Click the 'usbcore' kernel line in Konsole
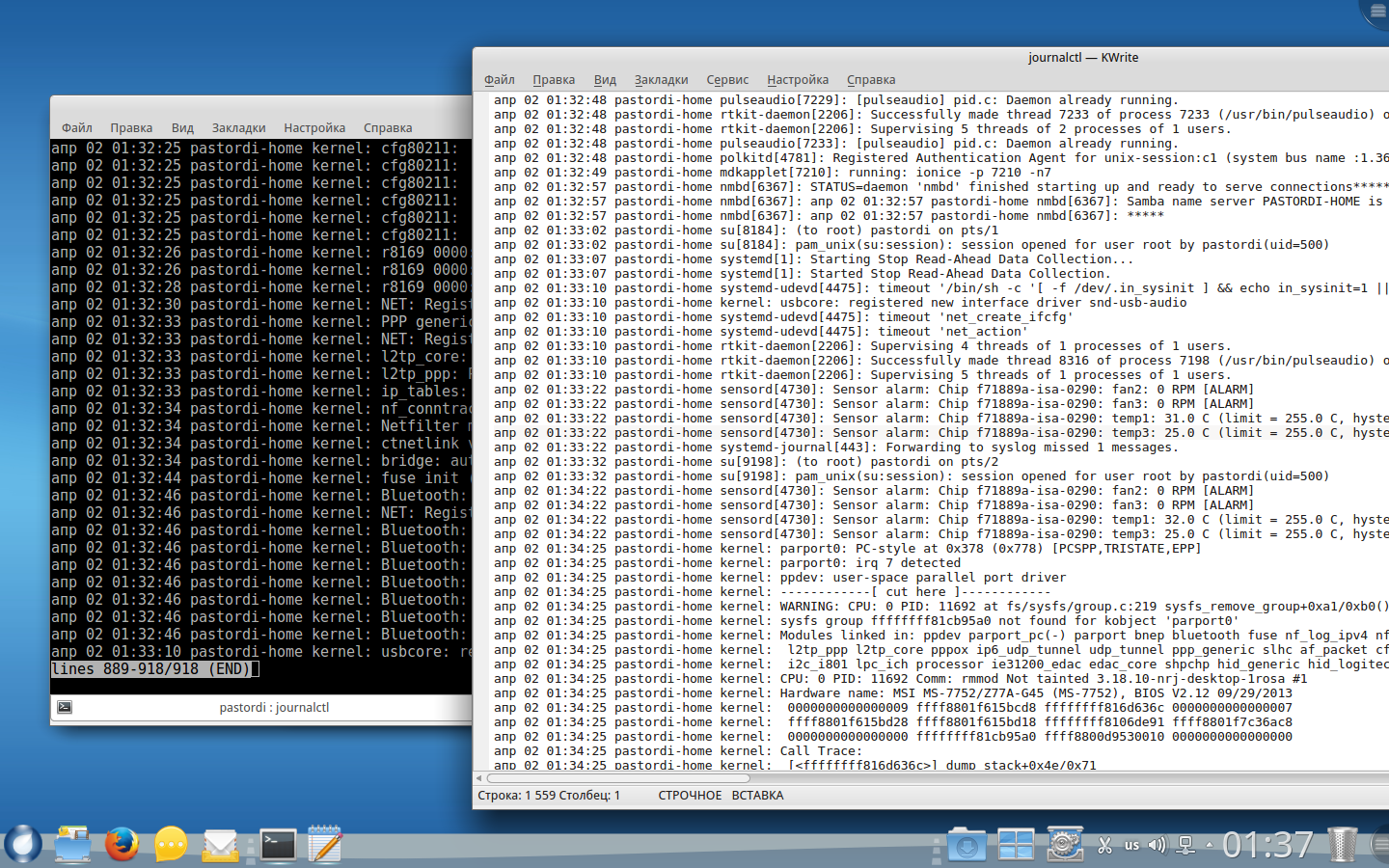 (260, 652)
